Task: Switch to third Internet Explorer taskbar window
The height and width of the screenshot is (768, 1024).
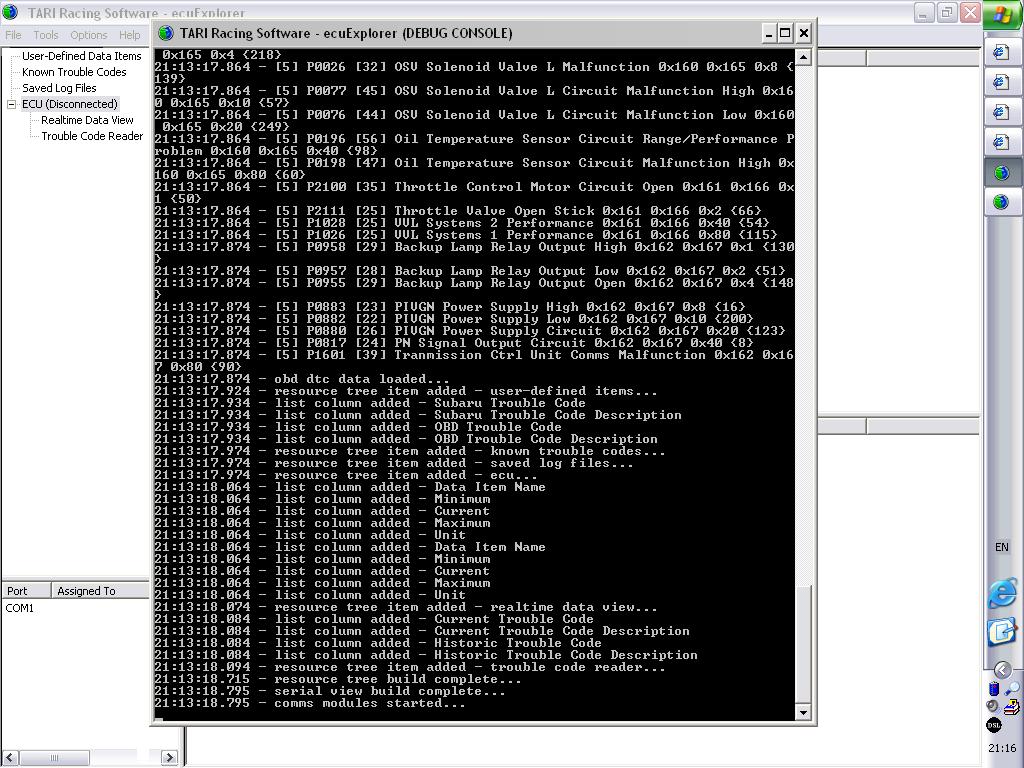Action: click(1001, 112)
